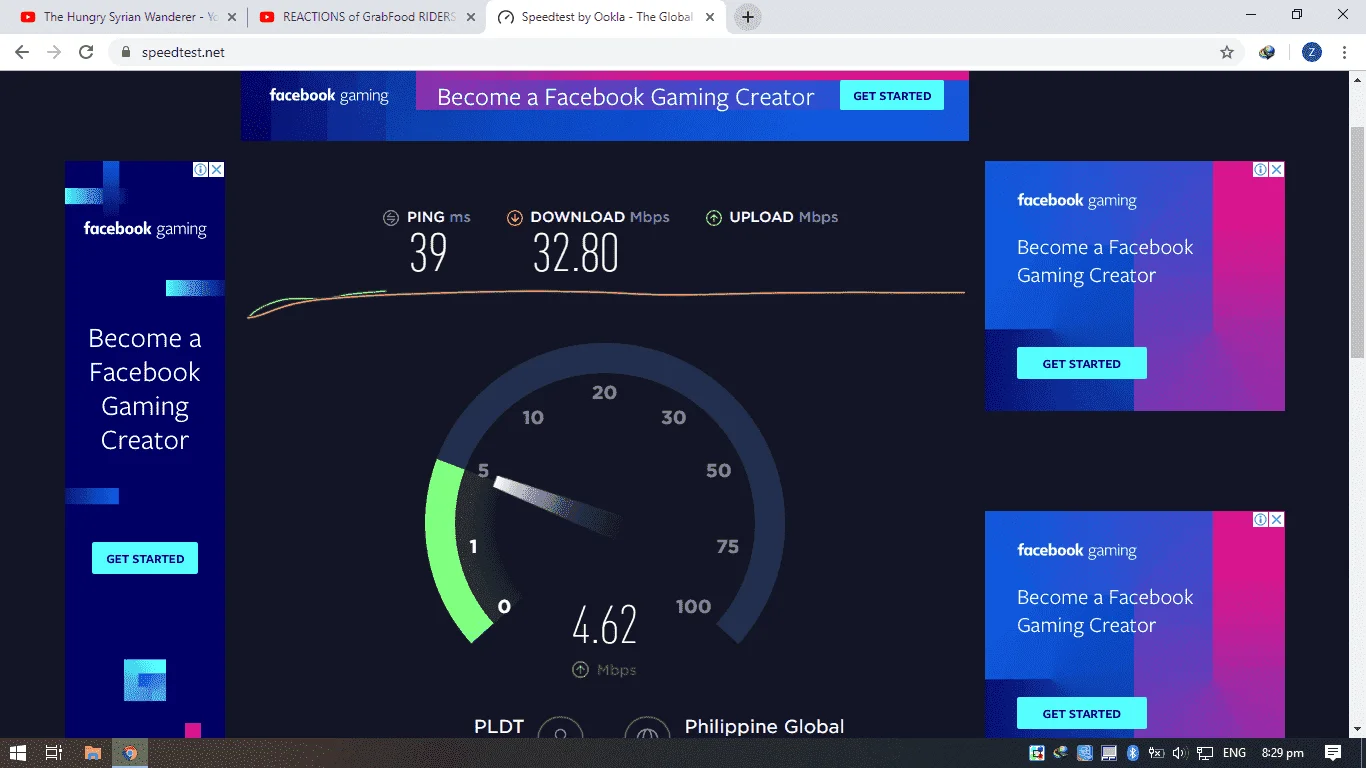Close the Speedtest by Ookla tab
Viewport: 1366px width, 768px height.
pos(708,17)
